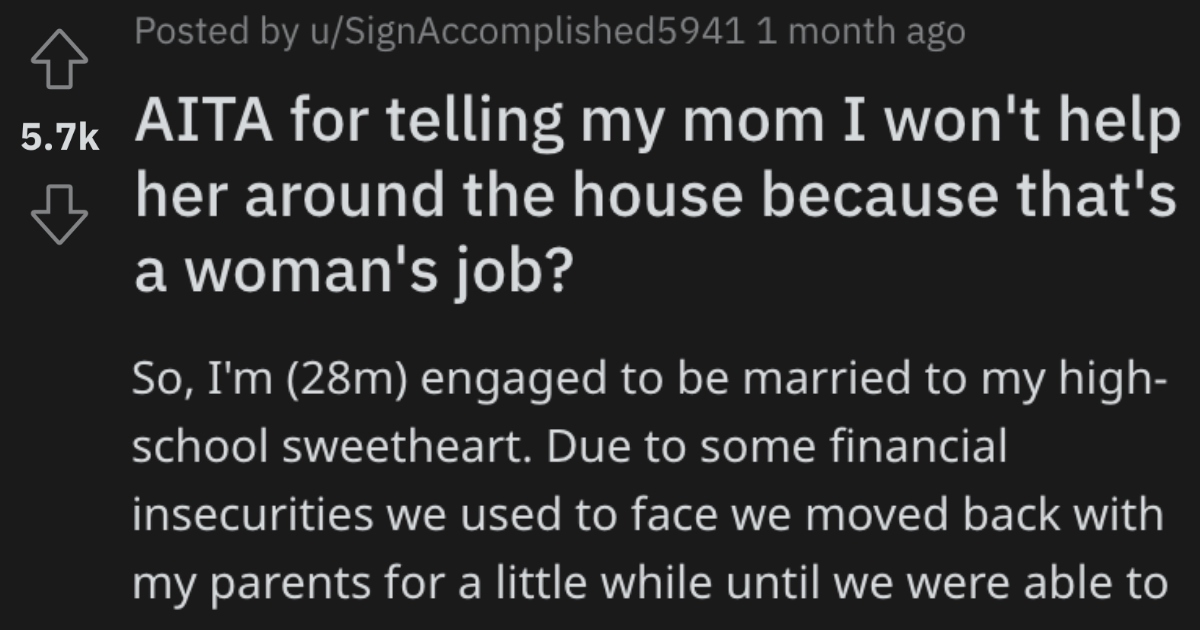Click empty space right of the timestamp

tap(1080, 33)
